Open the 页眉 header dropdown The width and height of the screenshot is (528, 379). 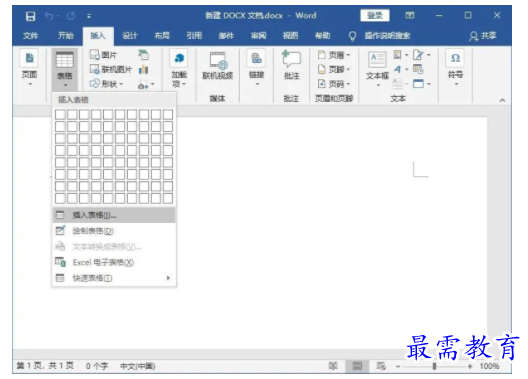[x=334, y=55]
